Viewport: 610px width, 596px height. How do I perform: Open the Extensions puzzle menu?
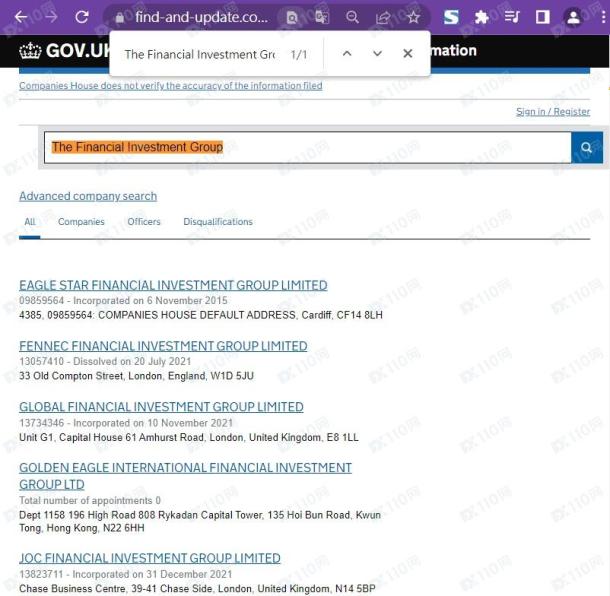coord(482,17)
